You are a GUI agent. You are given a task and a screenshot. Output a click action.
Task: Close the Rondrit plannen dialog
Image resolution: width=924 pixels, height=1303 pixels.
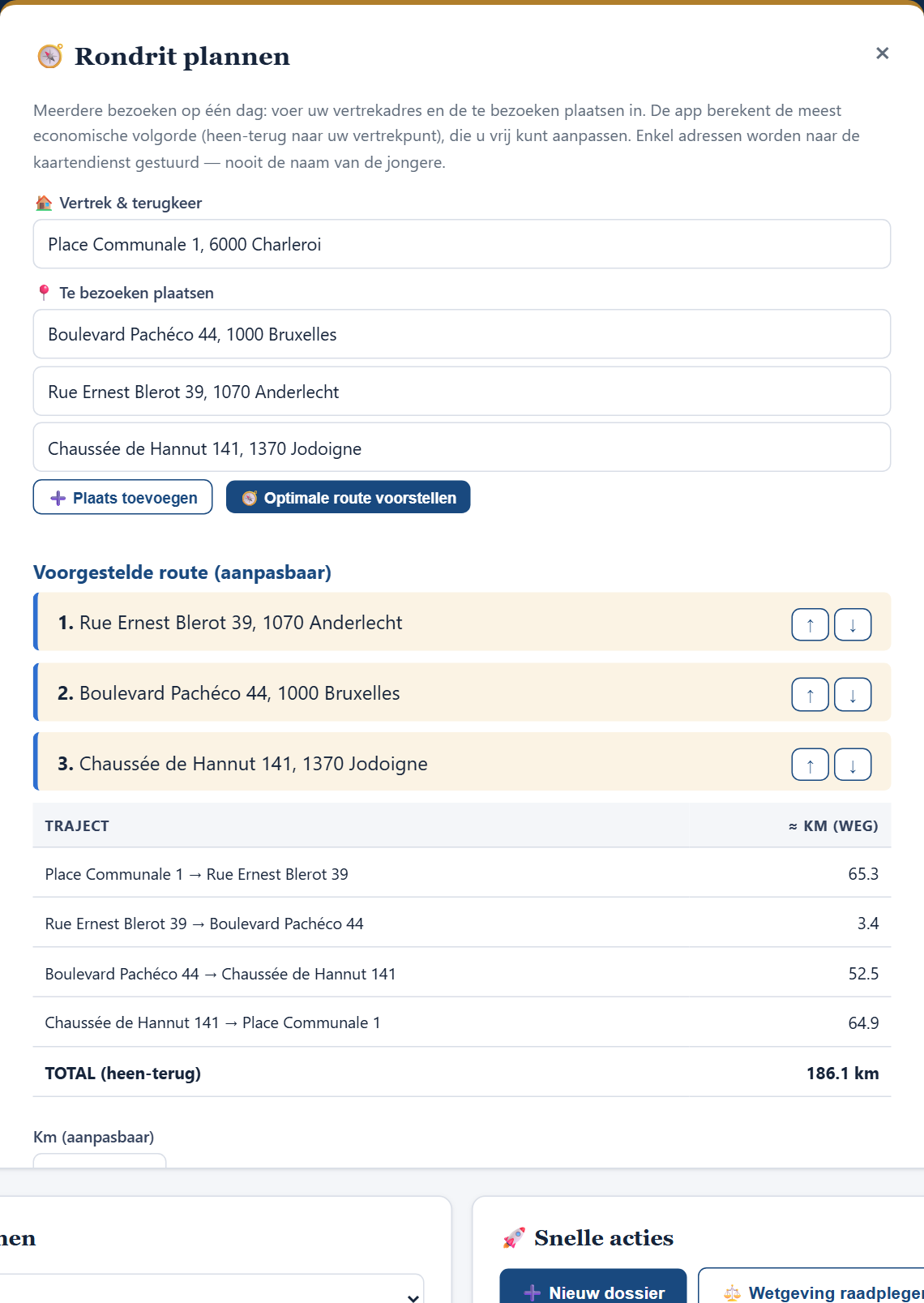(883, 54)
